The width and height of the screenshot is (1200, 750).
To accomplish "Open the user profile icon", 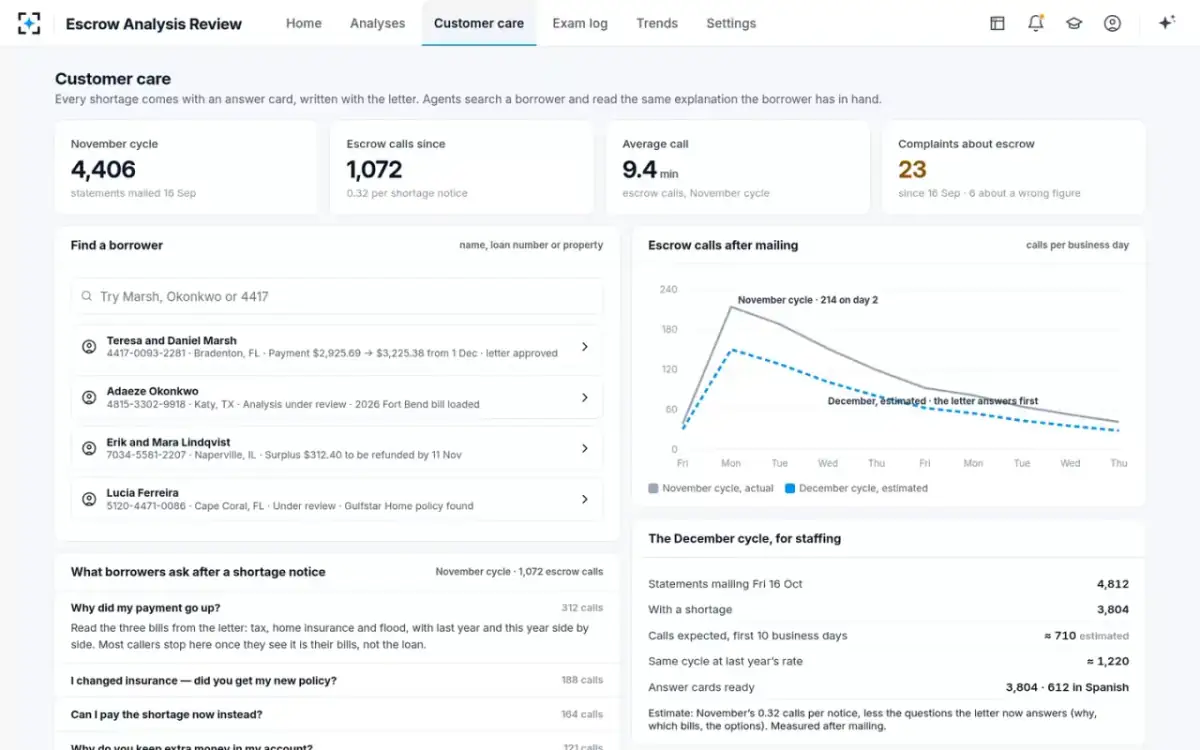I will (x=1112, y=23).
